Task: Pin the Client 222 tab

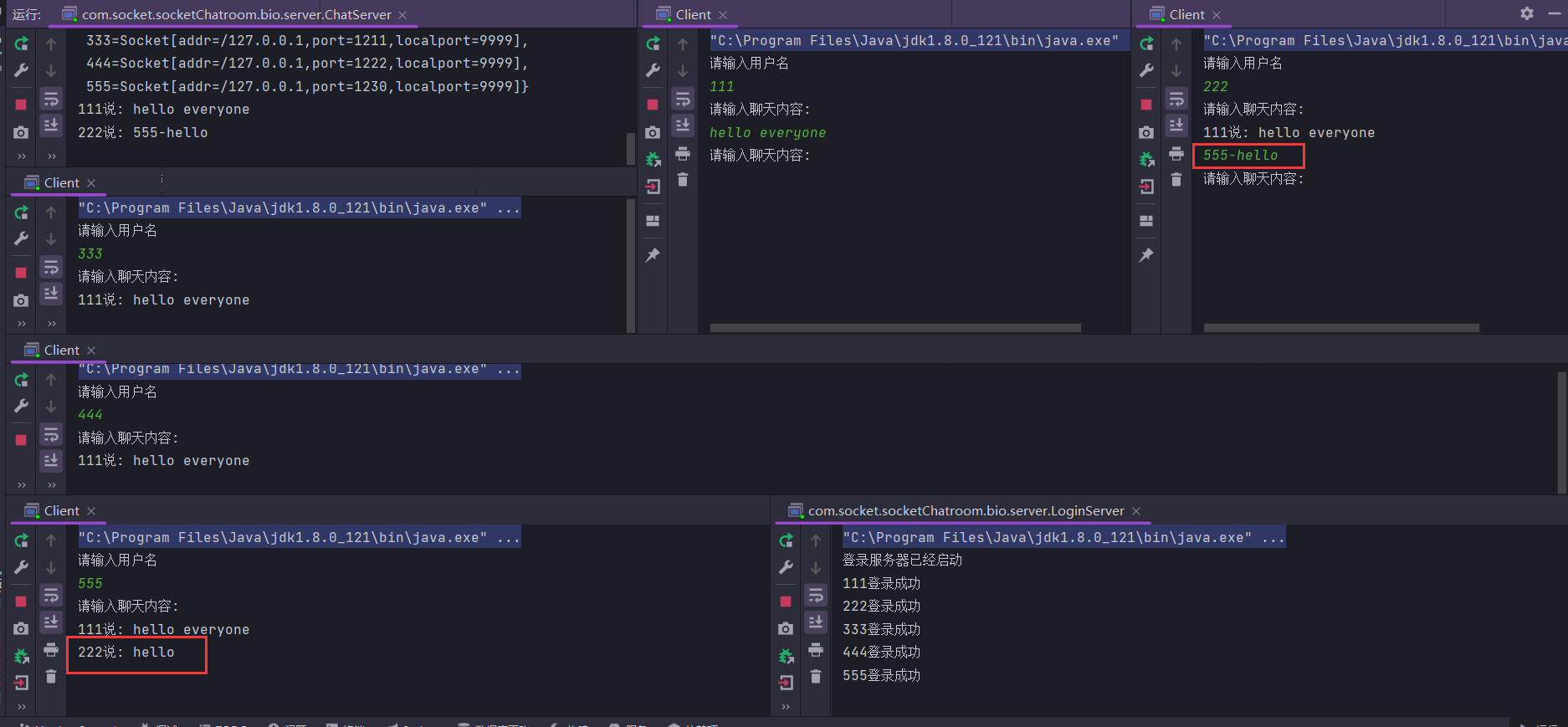Action: (1146, 255)
